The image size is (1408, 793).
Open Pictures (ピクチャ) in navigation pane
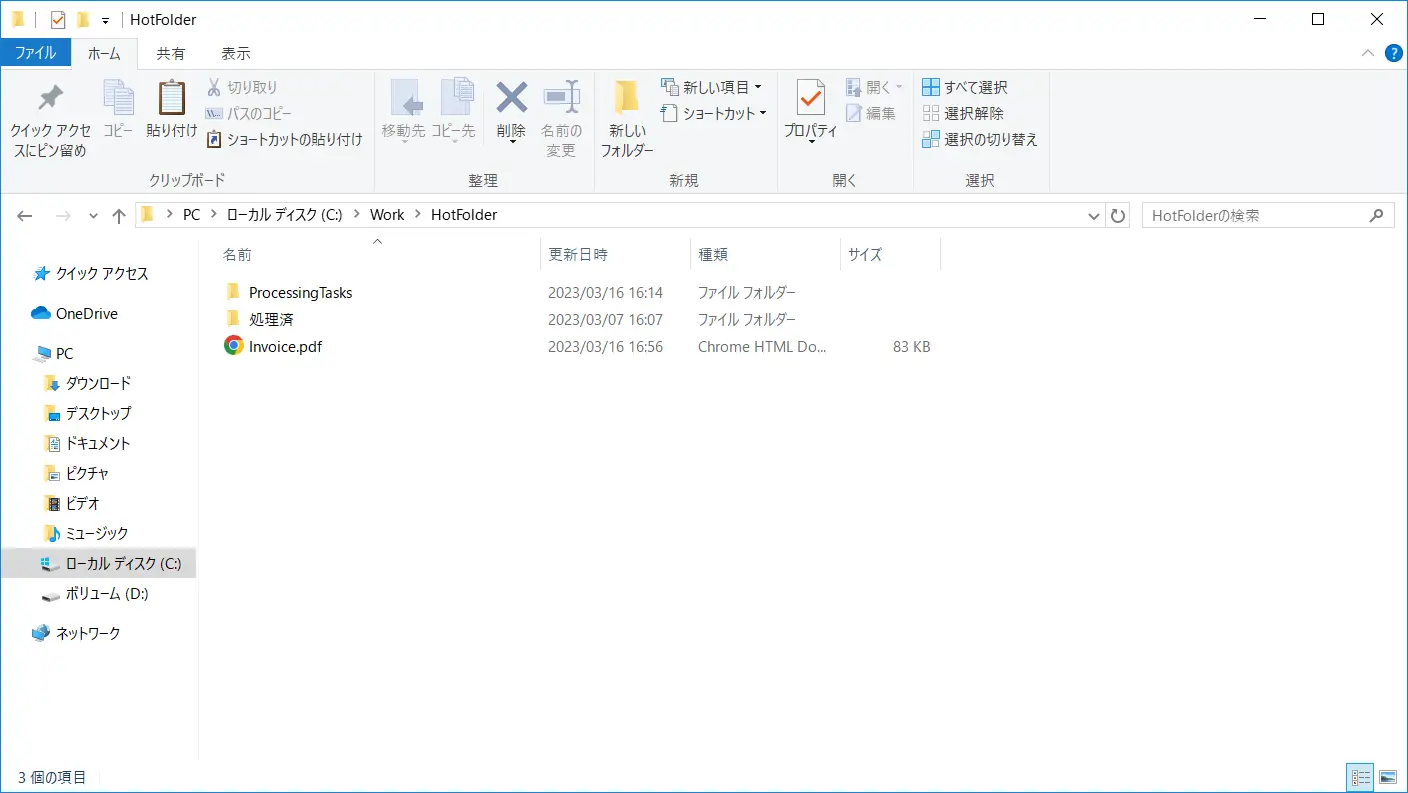click(88, 474)
